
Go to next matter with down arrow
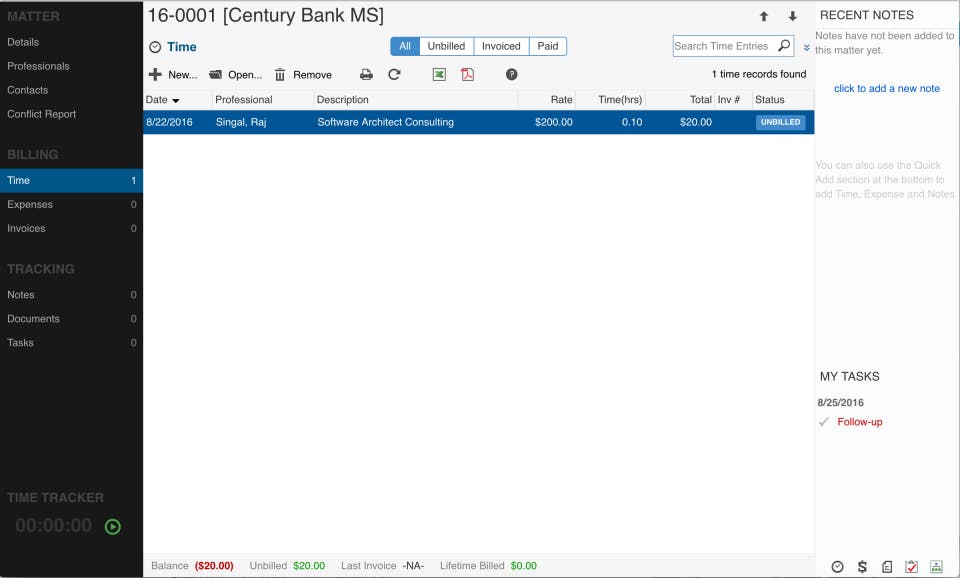pyautogui.click(x=792, y=17)
